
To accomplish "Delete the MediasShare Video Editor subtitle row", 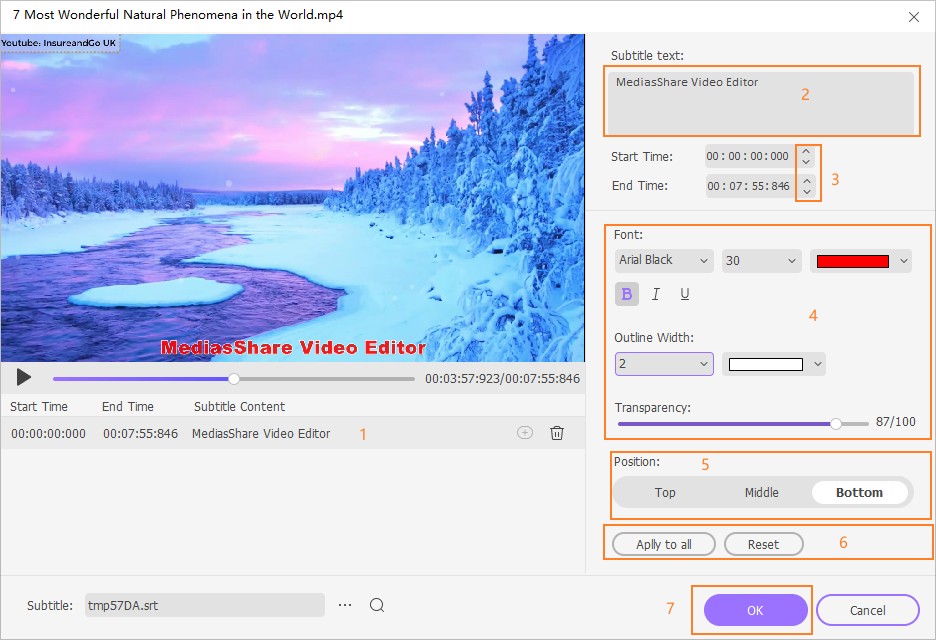I will pyautogui.click(x=557, y=433).
